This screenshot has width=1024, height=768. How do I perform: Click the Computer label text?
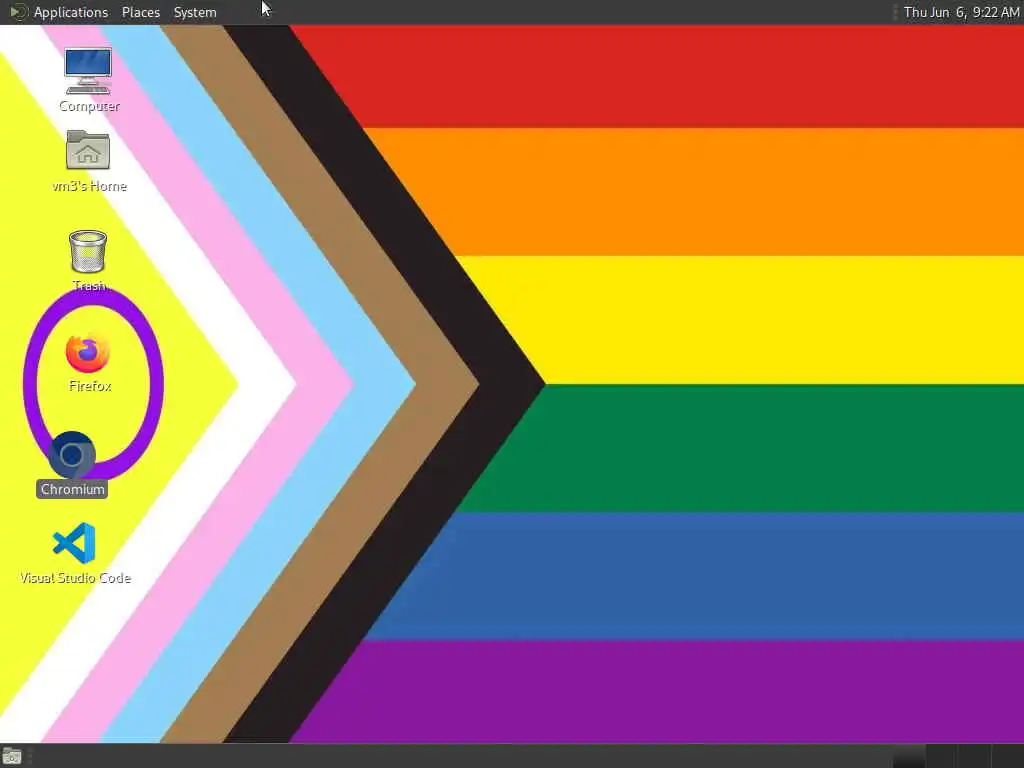point(89,106)
